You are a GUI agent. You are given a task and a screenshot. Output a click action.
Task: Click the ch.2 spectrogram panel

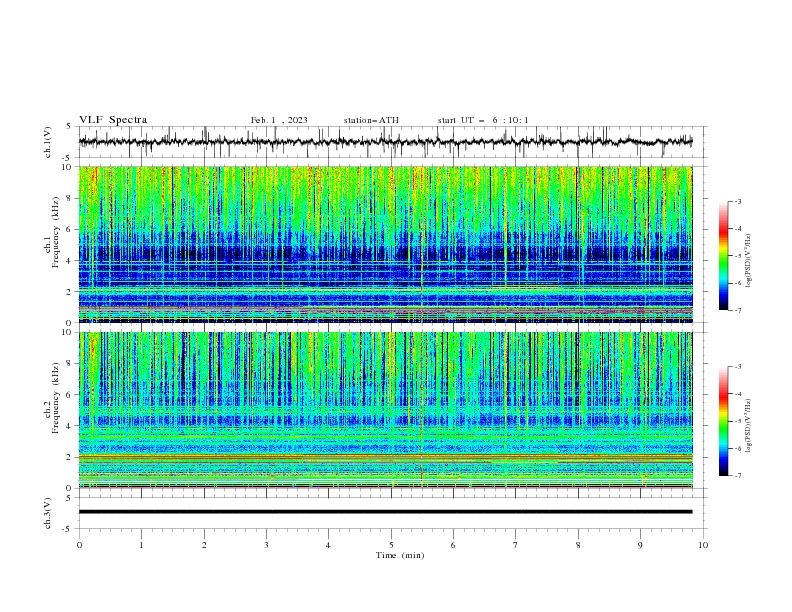point(385,410)
